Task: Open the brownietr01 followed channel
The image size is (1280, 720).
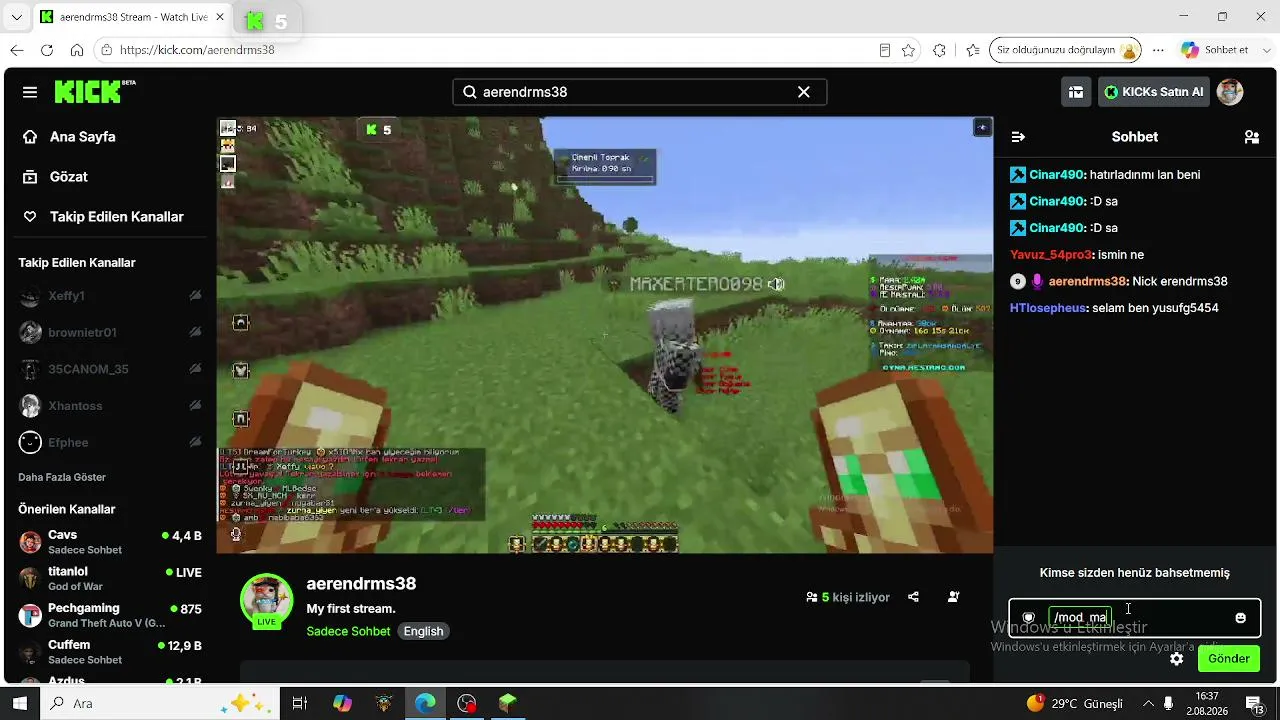Action: 110,332
